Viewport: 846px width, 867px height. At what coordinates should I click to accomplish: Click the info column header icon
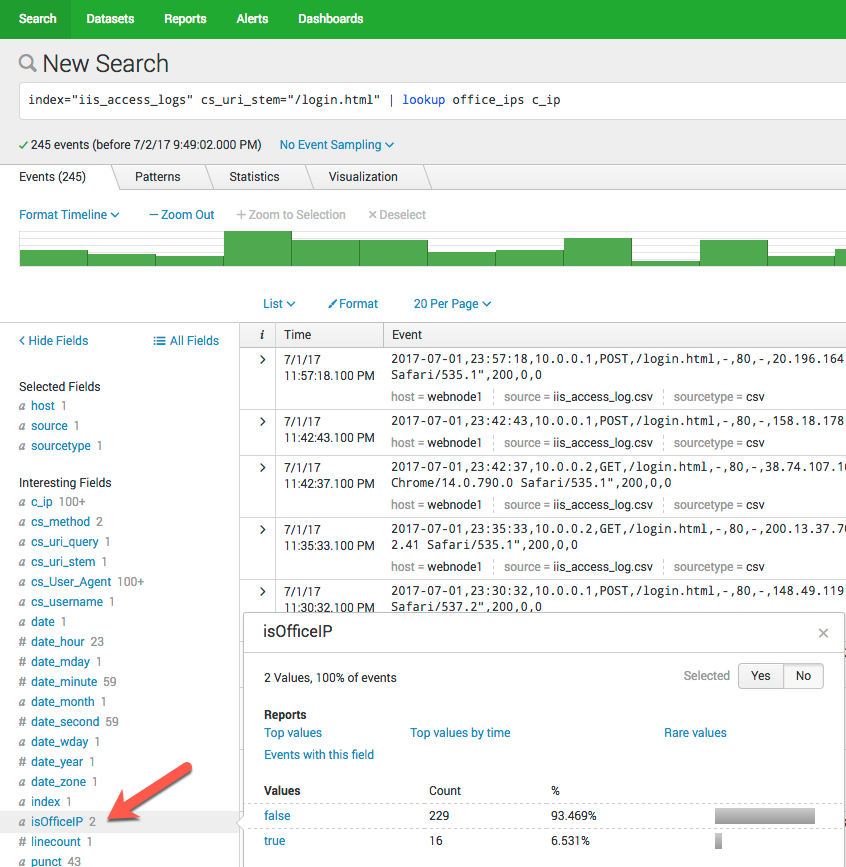(x=262, y=335)
